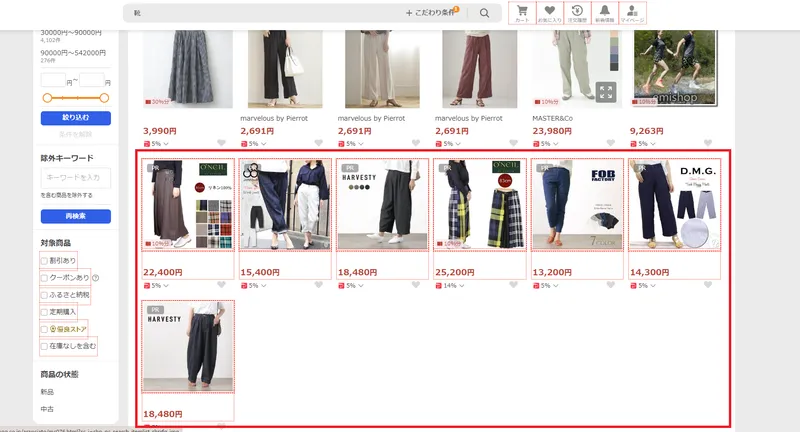This screenshot has width=800, height=432.
Task: Click the exclude keyword (キーワードを入力) field
Action: point(76,177)
